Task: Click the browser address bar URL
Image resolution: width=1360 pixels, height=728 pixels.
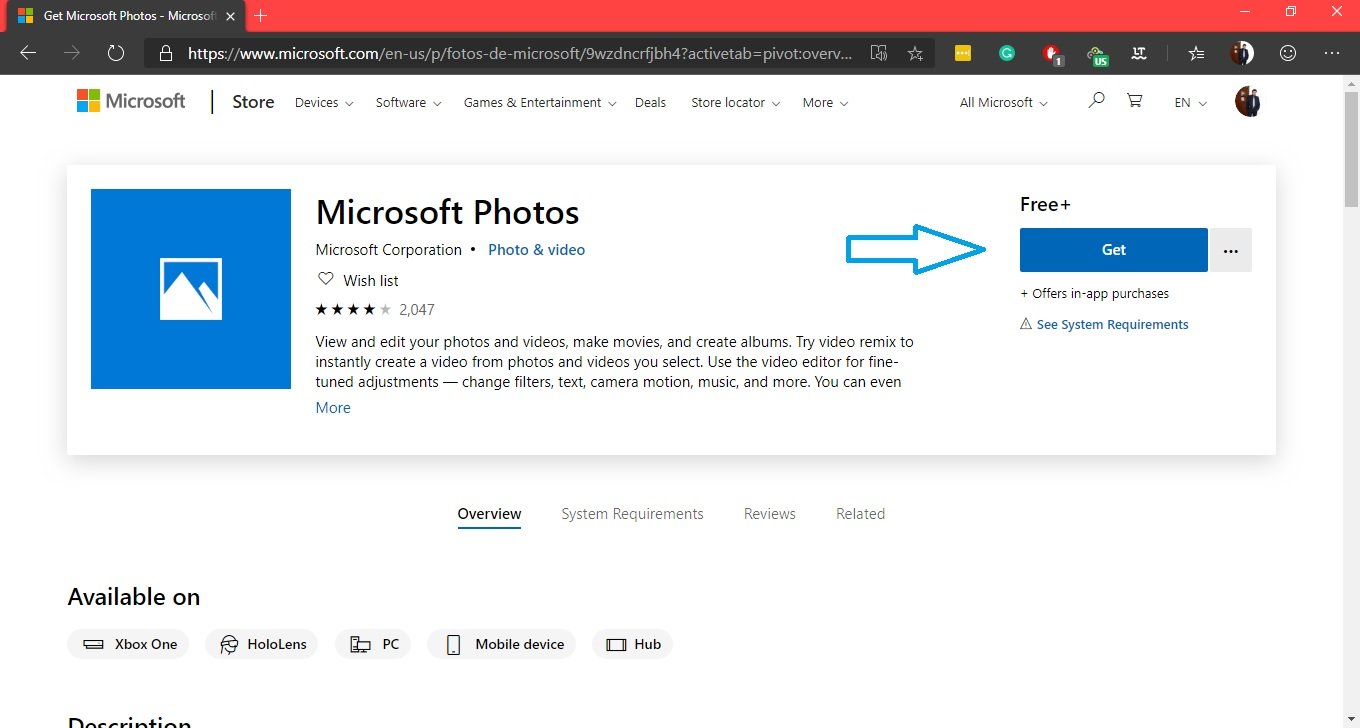Action: (521, 54)
